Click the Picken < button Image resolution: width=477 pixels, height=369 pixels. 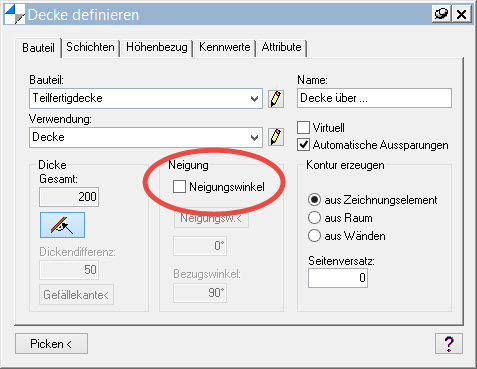[x=51, y=344]
